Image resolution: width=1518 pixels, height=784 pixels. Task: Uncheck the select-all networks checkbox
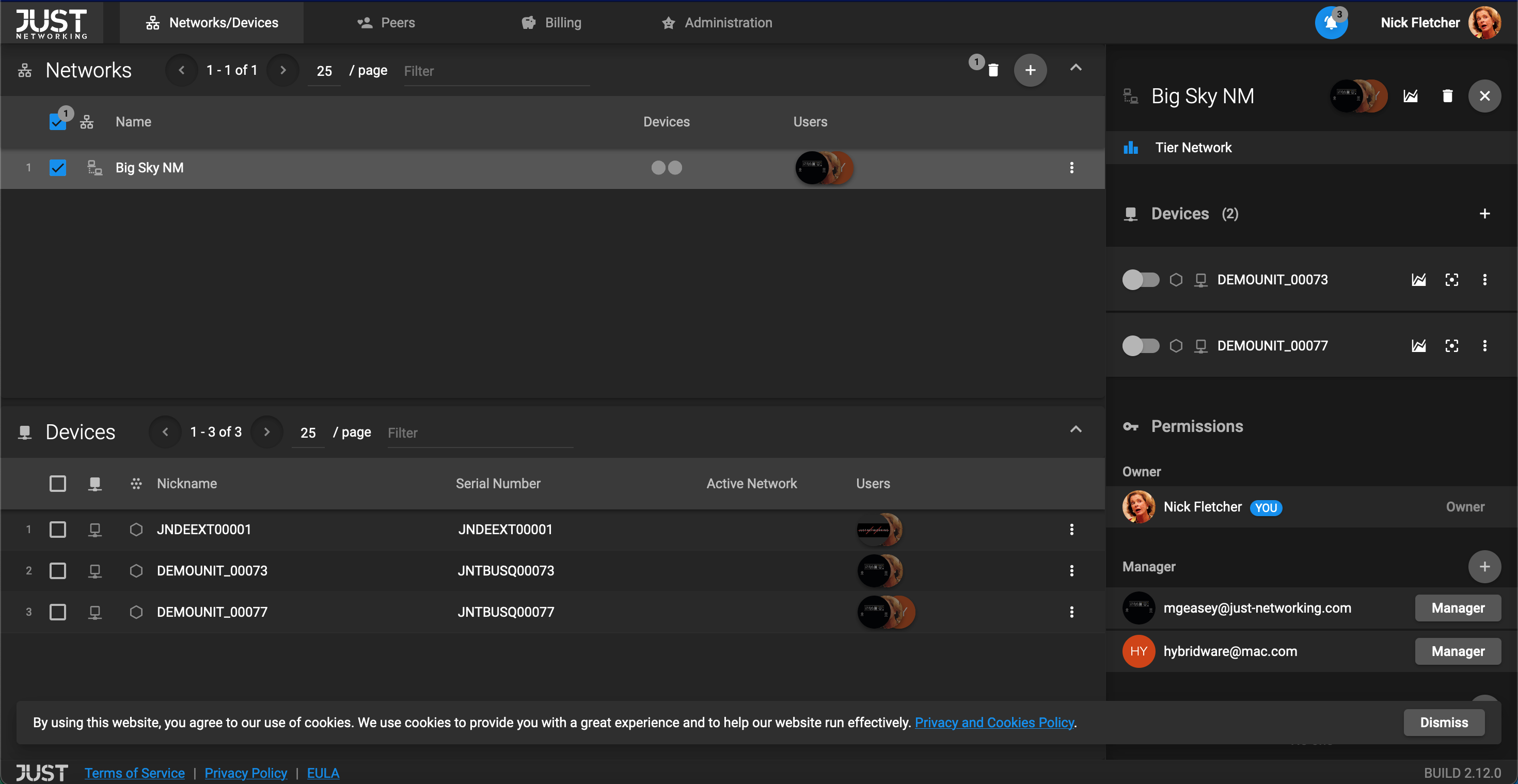(58, 122)
